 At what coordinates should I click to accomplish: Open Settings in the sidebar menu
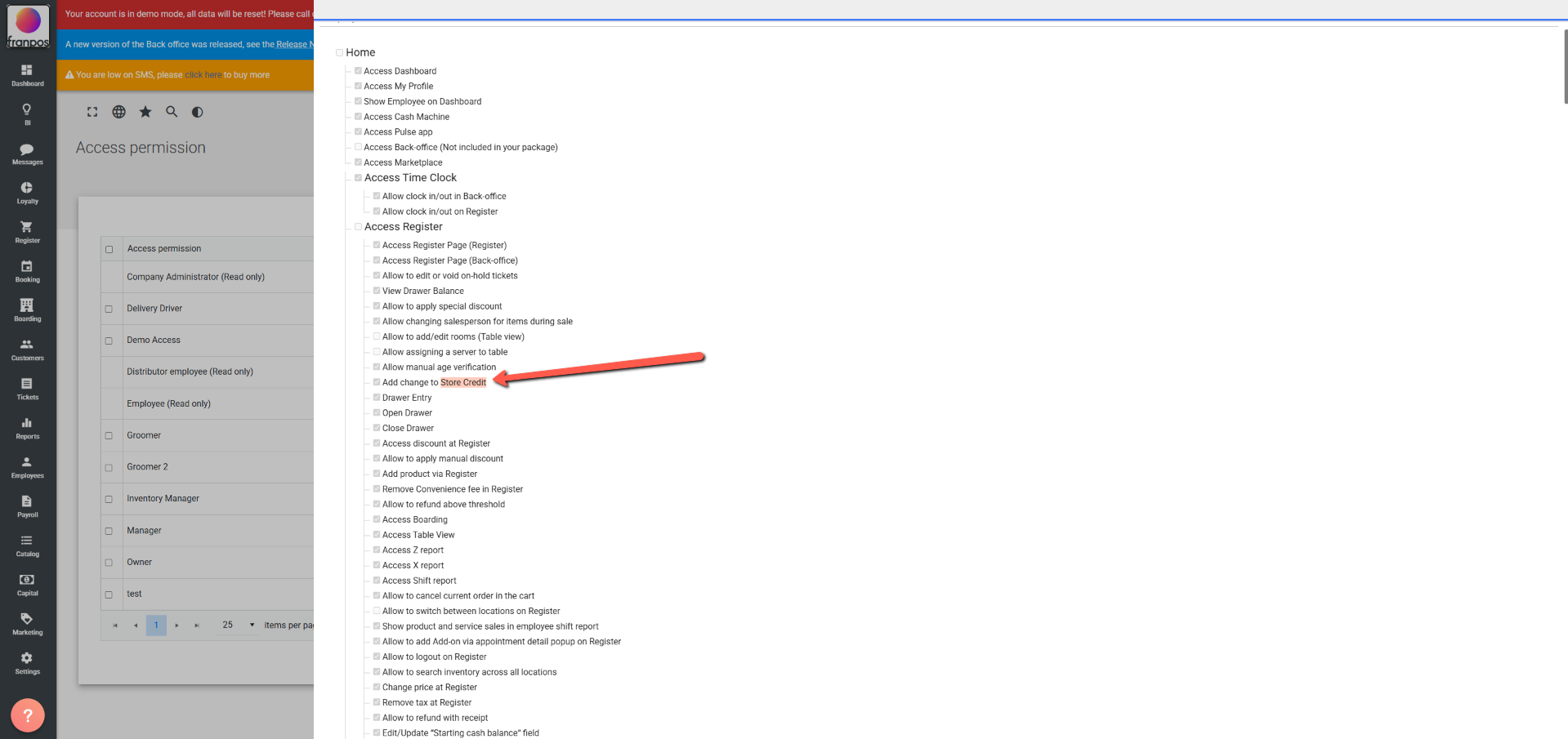(27, 663)
